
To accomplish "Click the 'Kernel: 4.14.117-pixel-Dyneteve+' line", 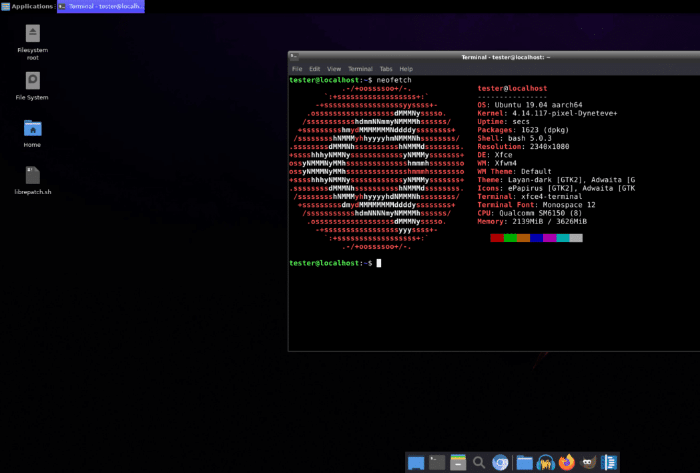I will 547,113.
